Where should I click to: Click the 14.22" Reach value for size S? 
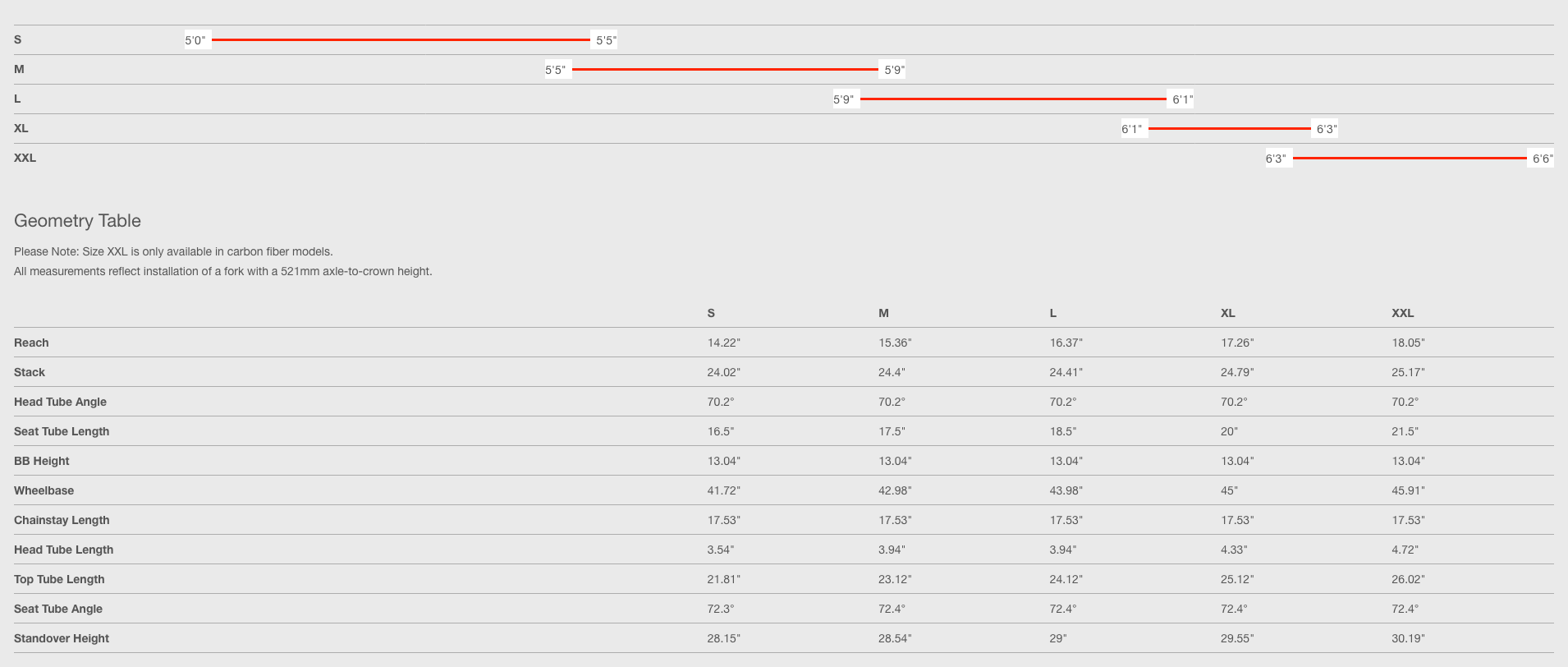[x=723, y=343]
